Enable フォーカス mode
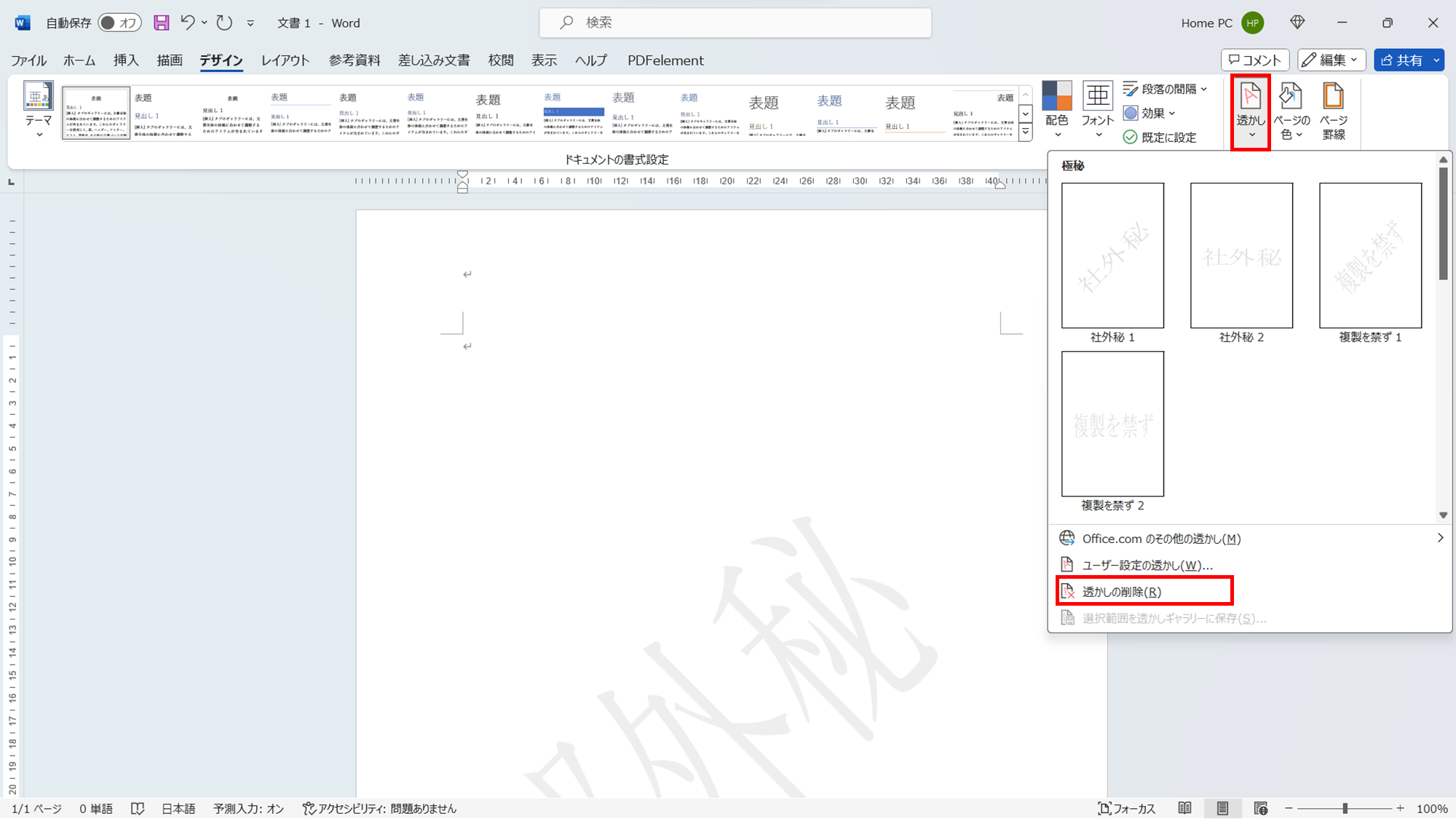Screen dimensions: 1456x819 pyautogui.click(x=1126, y=809)
